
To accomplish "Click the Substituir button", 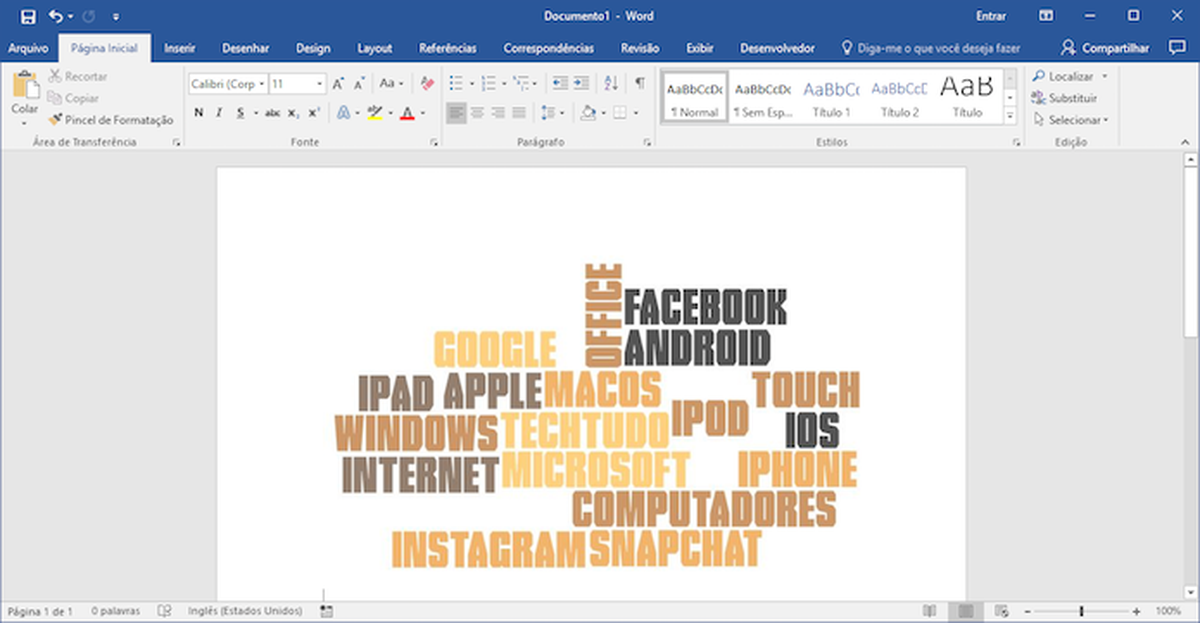I will pyautogui.click(x=1066, y=98).
